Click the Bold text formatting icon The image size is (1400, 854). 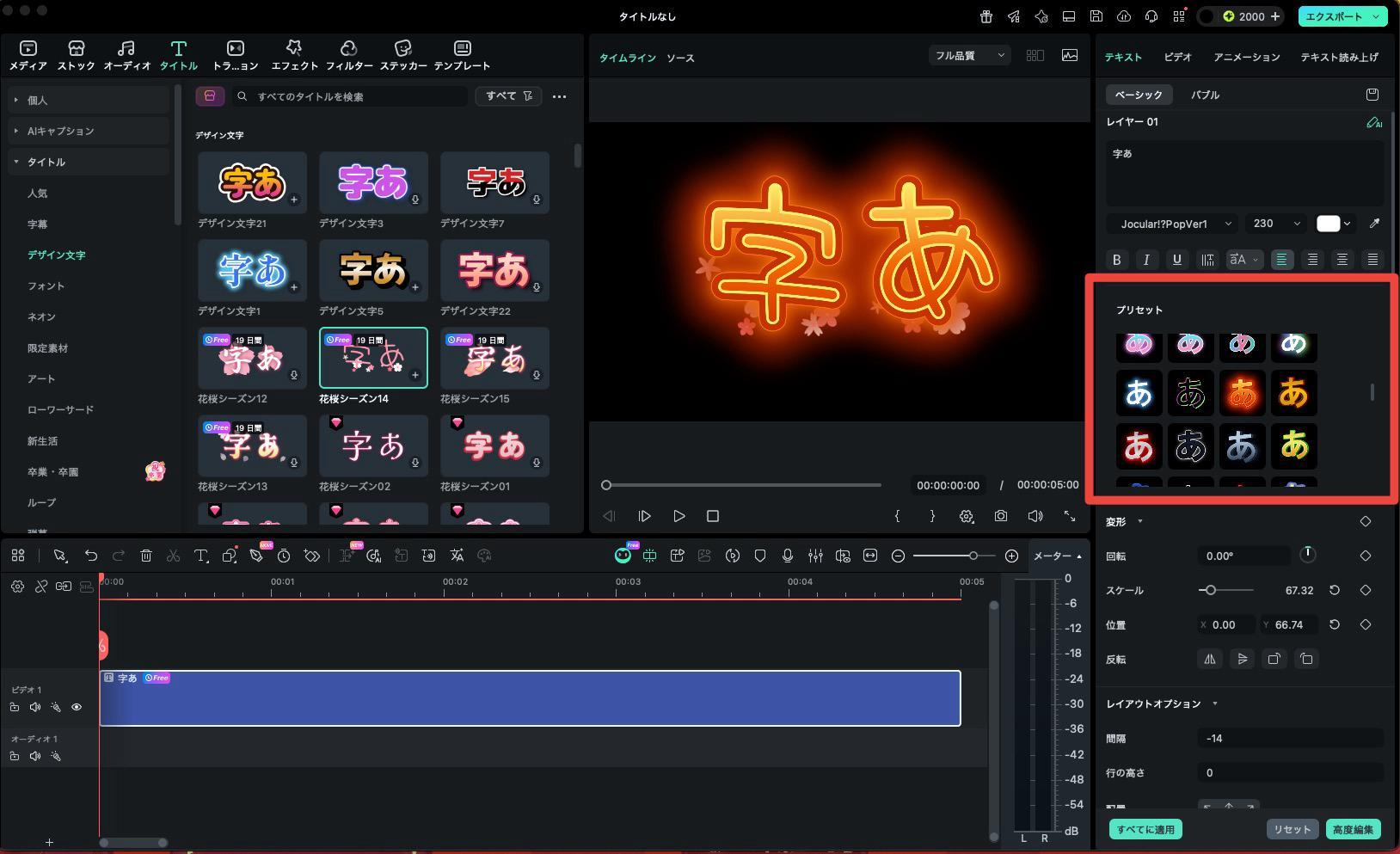pos(1117,260)
